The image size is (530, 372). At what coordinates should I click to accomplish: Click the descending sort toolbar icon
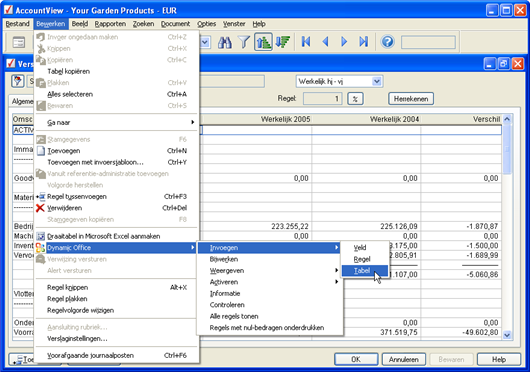pyautogui.click(x=283, y=42)
